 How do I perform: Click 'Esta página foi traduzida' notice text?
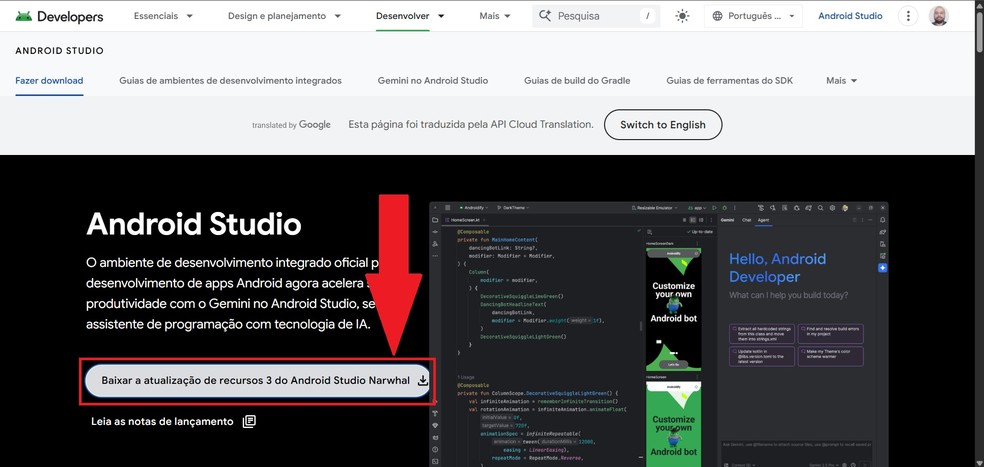(471, 124)
